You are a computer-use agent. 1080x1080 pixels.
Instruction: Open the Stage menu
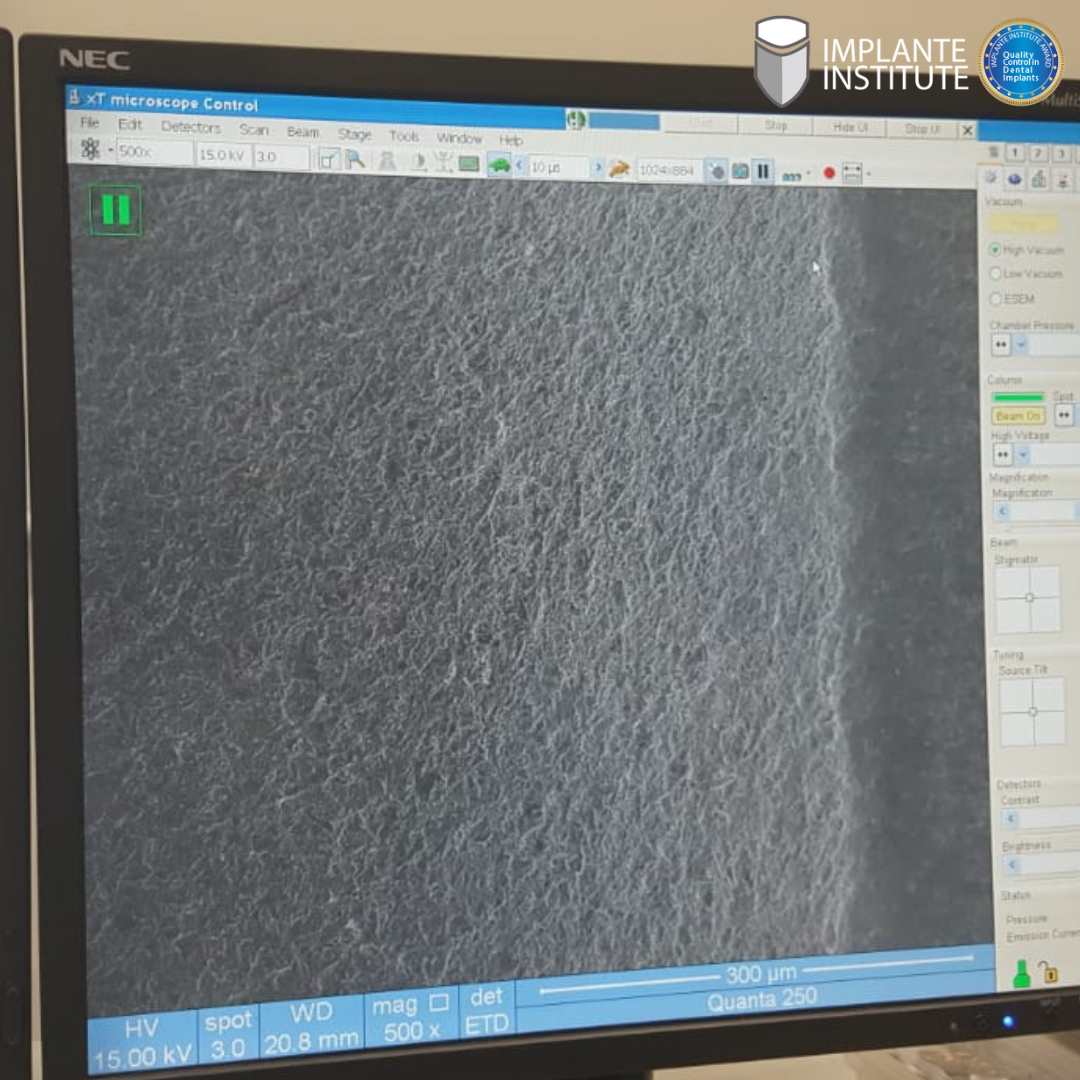click(354, 134)
